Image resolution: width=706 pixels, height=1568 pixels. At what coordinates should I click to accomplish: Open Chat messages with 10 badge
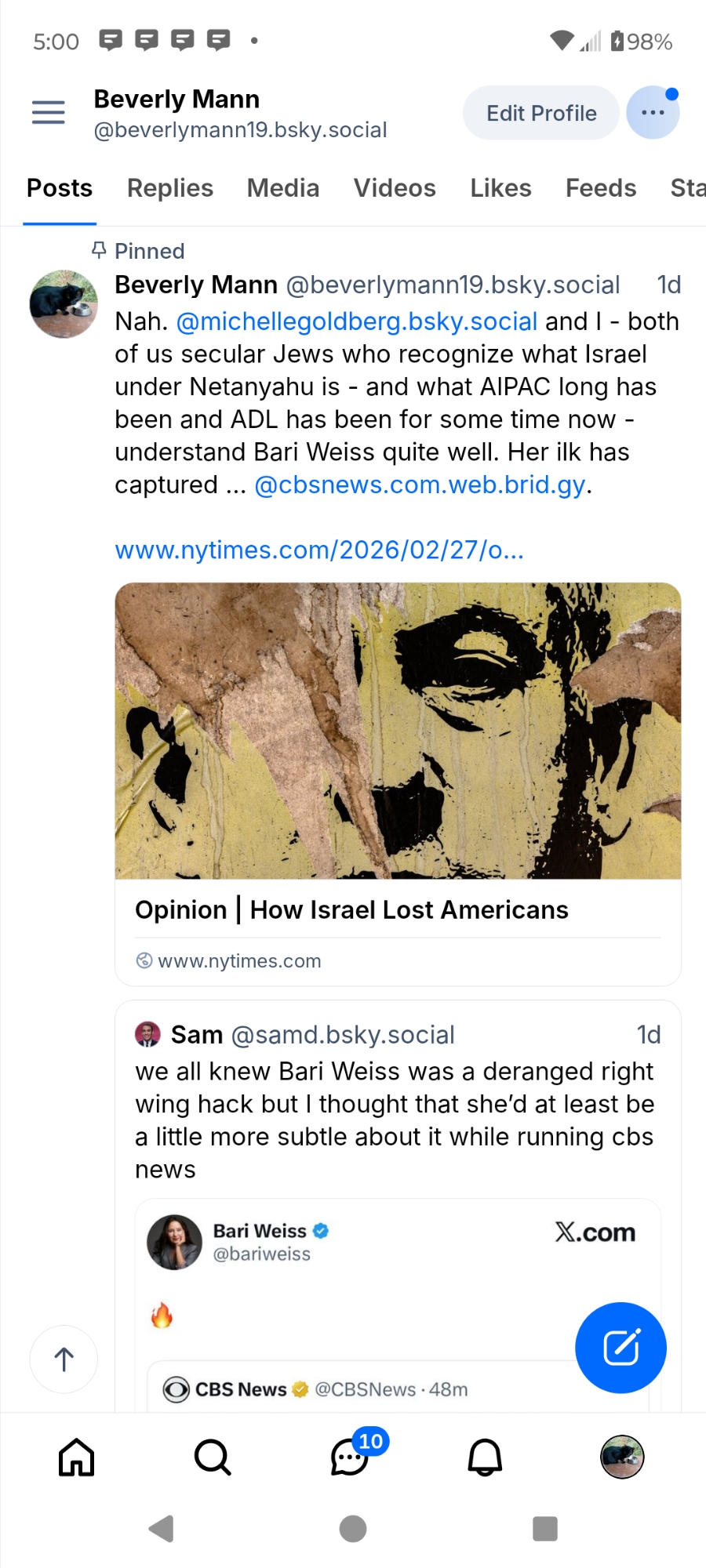(350, 1457)
